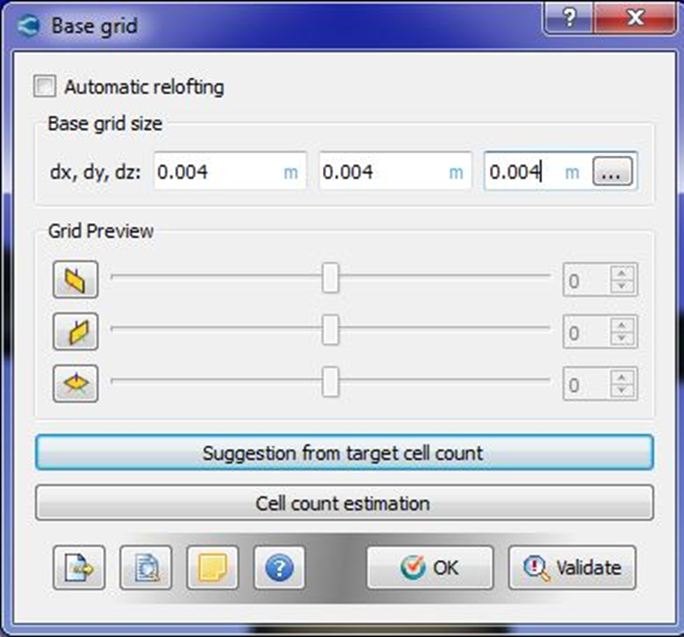684x637 pixels.
Task: Increase the third grid preview spinner value
Action: pos(622,377)
